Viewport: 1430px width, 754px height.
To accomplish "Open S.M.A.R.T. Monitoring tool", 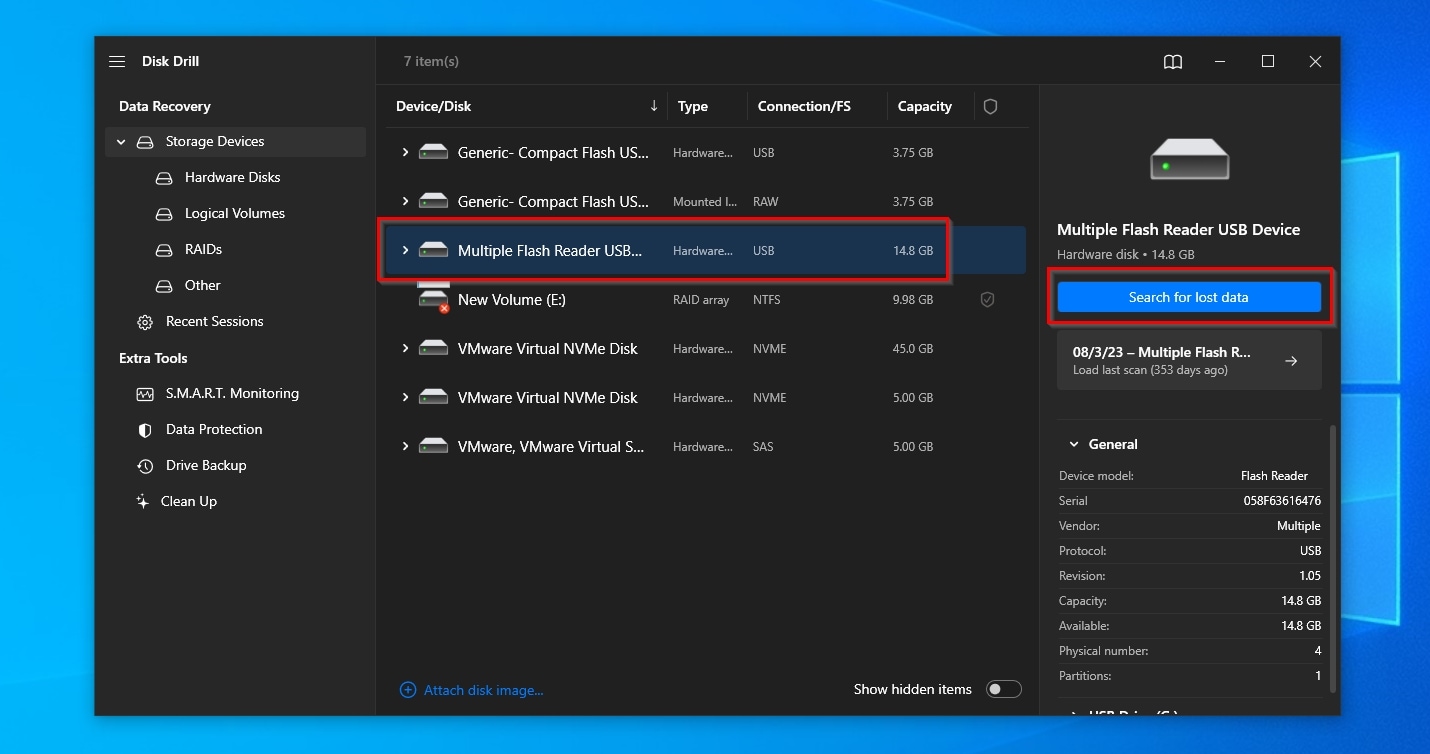I will click(x=232, y=394).
